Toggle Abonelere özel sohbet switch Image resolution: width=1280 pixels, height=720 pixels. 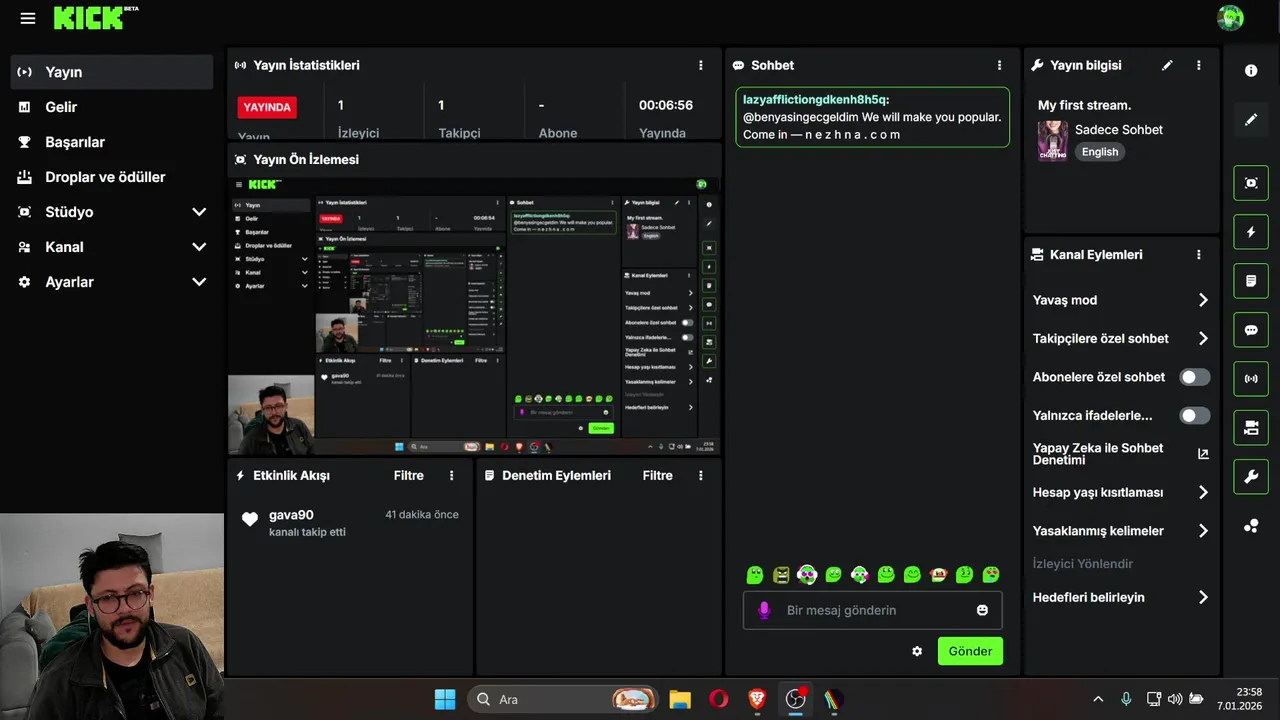coord(1195,377)
